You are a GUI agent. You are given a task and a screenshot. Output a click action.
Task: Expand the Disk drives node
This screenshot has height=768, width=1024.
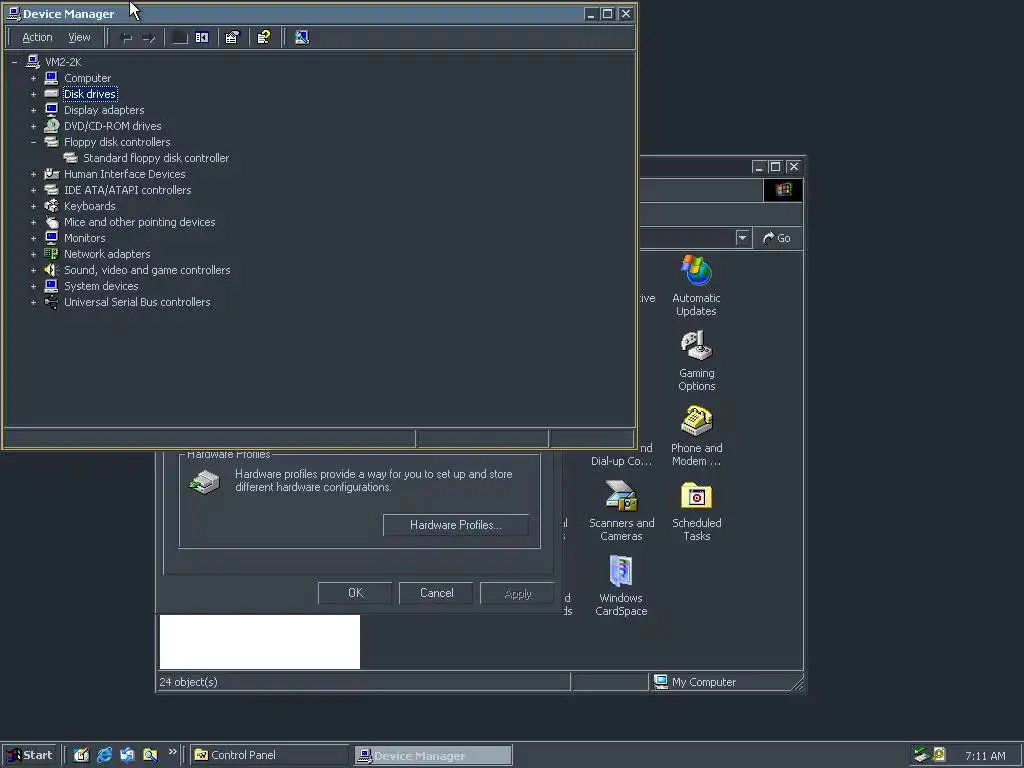33,94
